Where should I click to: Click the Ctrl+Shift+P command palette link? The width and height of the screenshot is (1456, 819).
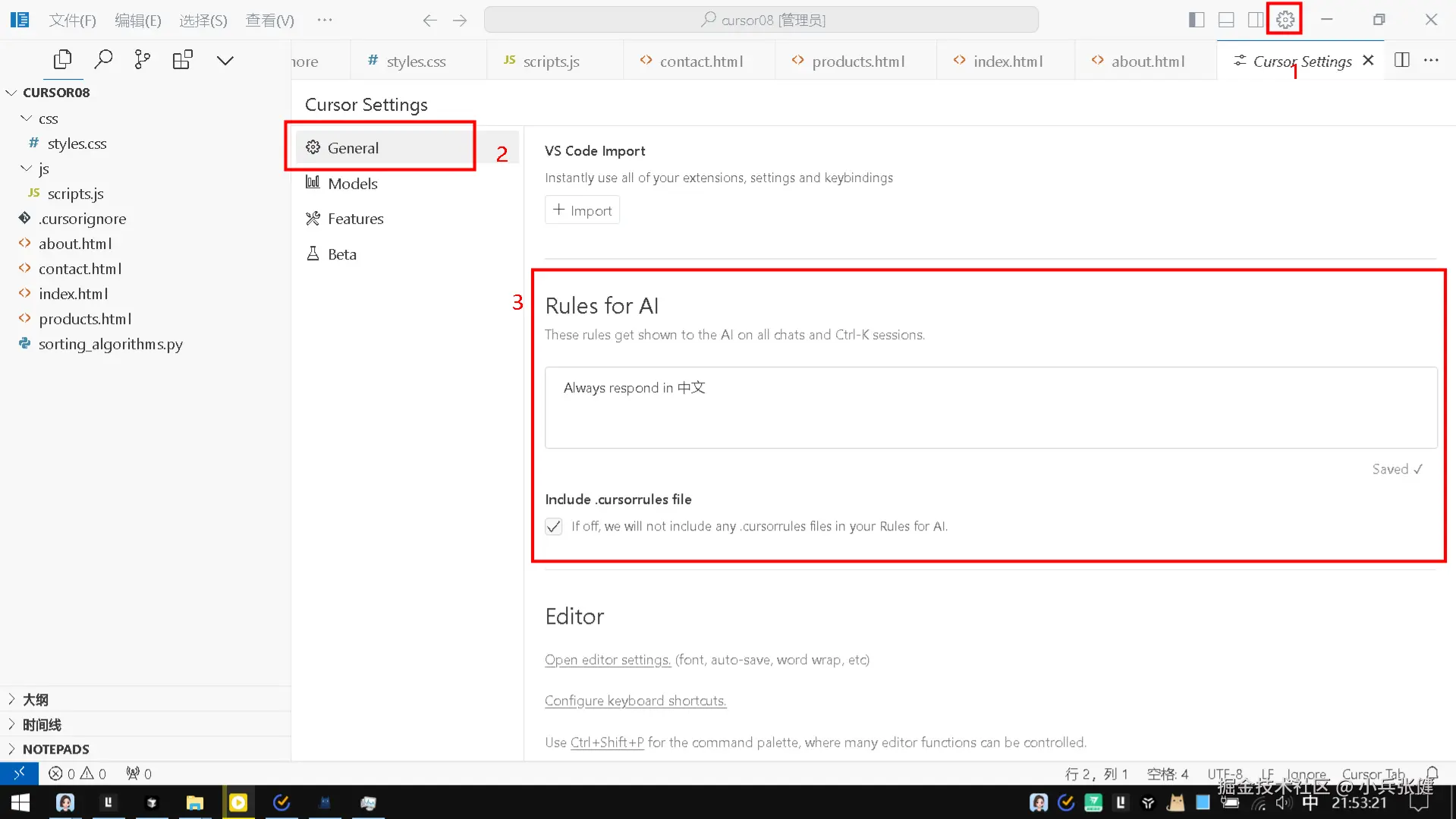607,742
